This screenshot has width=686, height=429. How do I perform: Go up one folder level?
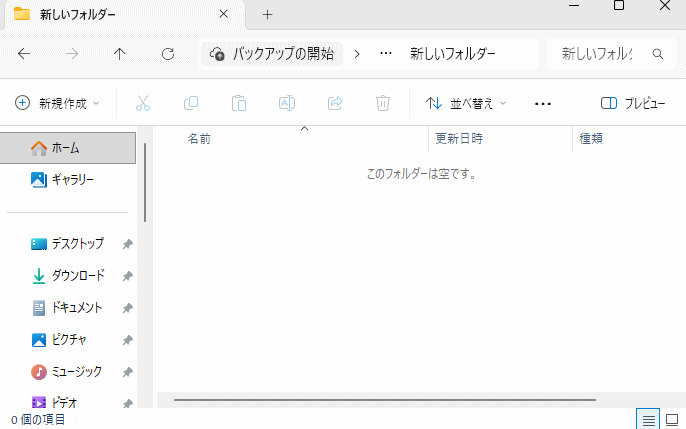[120, 54]
